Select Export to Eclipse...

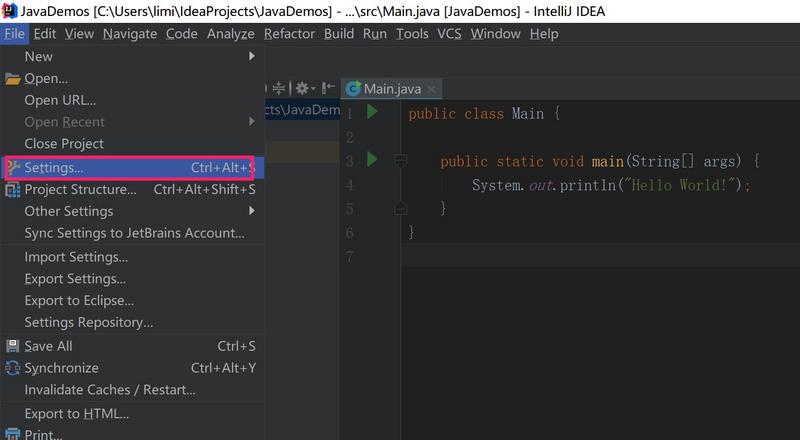(133, 301)
